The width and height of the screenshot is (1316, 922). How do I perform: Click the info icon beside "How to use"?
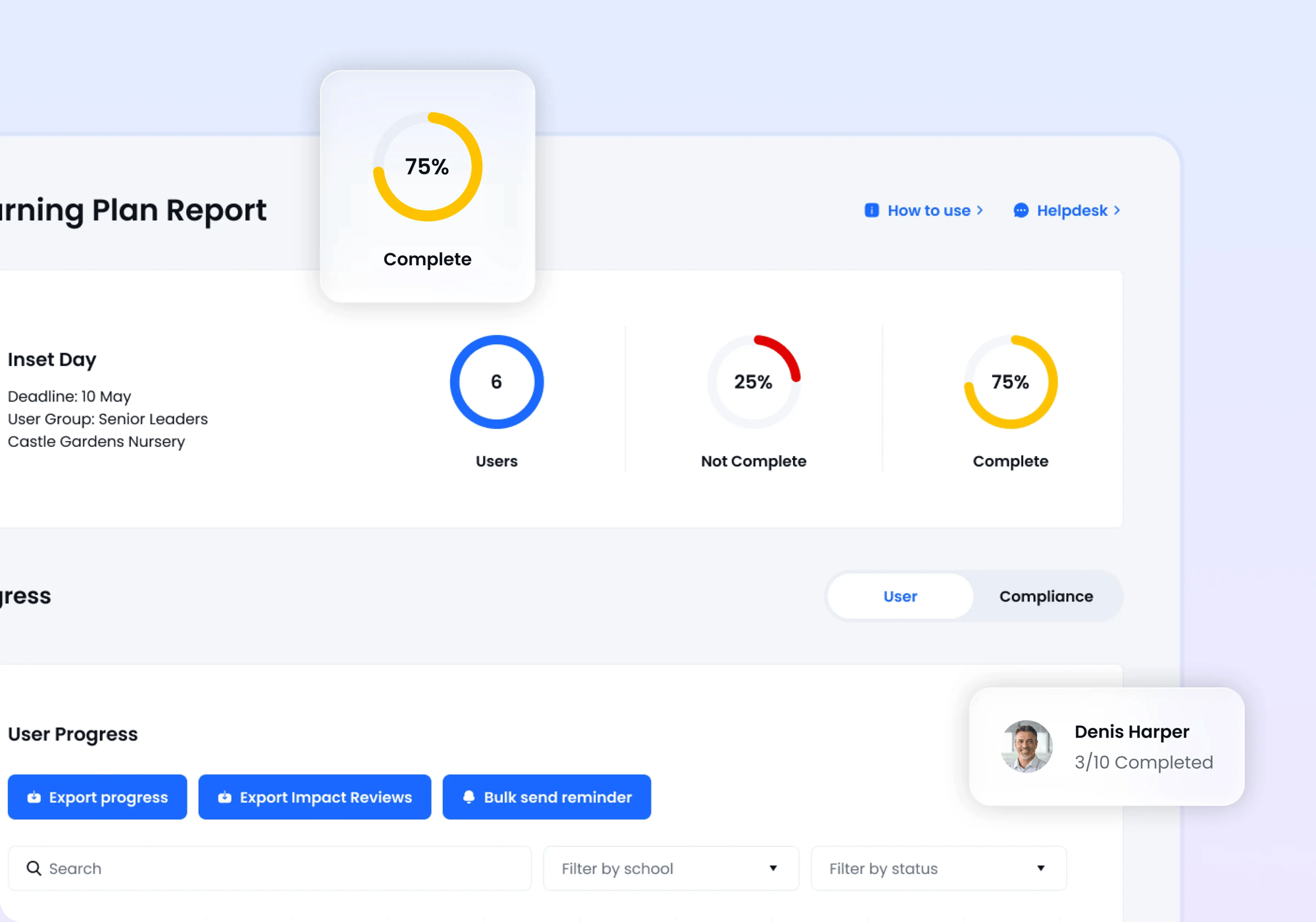(872, 210)
